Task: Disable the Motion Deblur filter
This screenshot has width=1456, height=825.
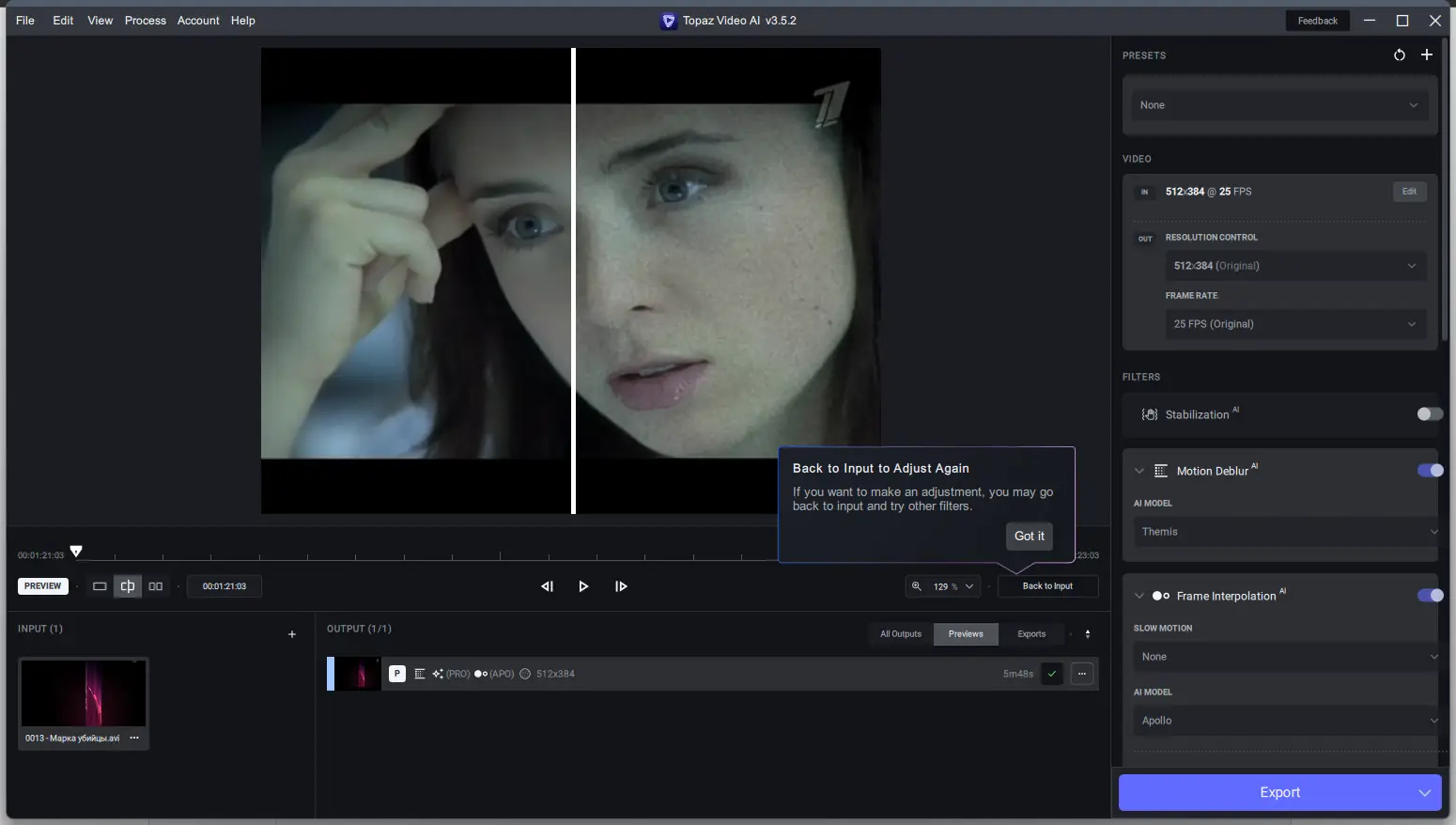Action: pos(1431,470)
